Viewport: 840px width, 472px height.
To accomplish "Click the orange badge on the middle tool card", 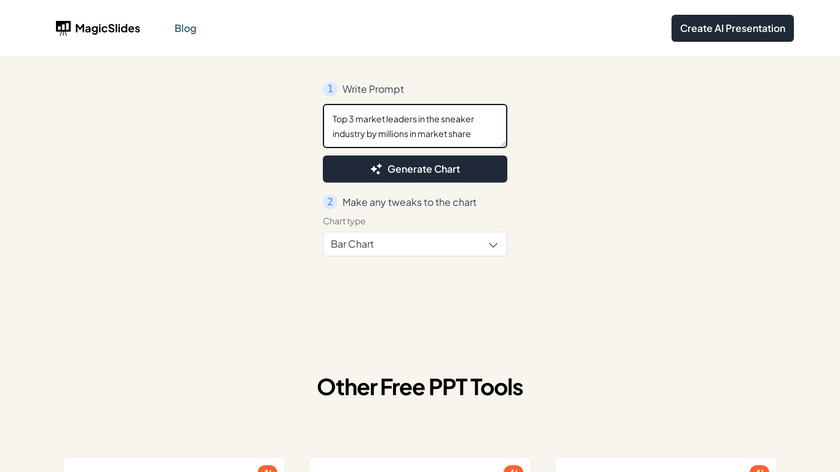I will click(x=513, y=469).
